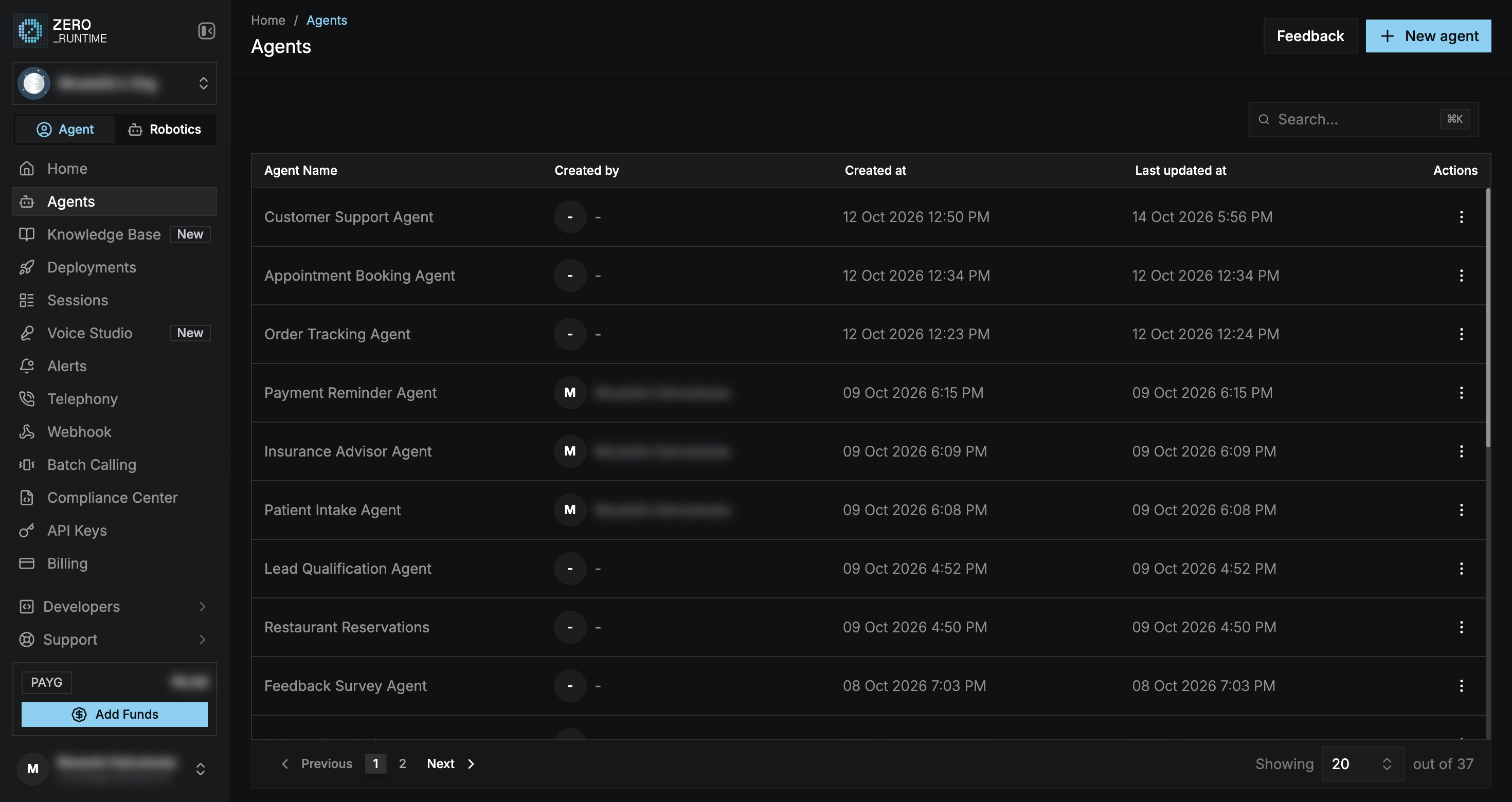The height and width of the screenshot is (802, 1512).
Task: Create a New agent
Action: click(1428, 36)
